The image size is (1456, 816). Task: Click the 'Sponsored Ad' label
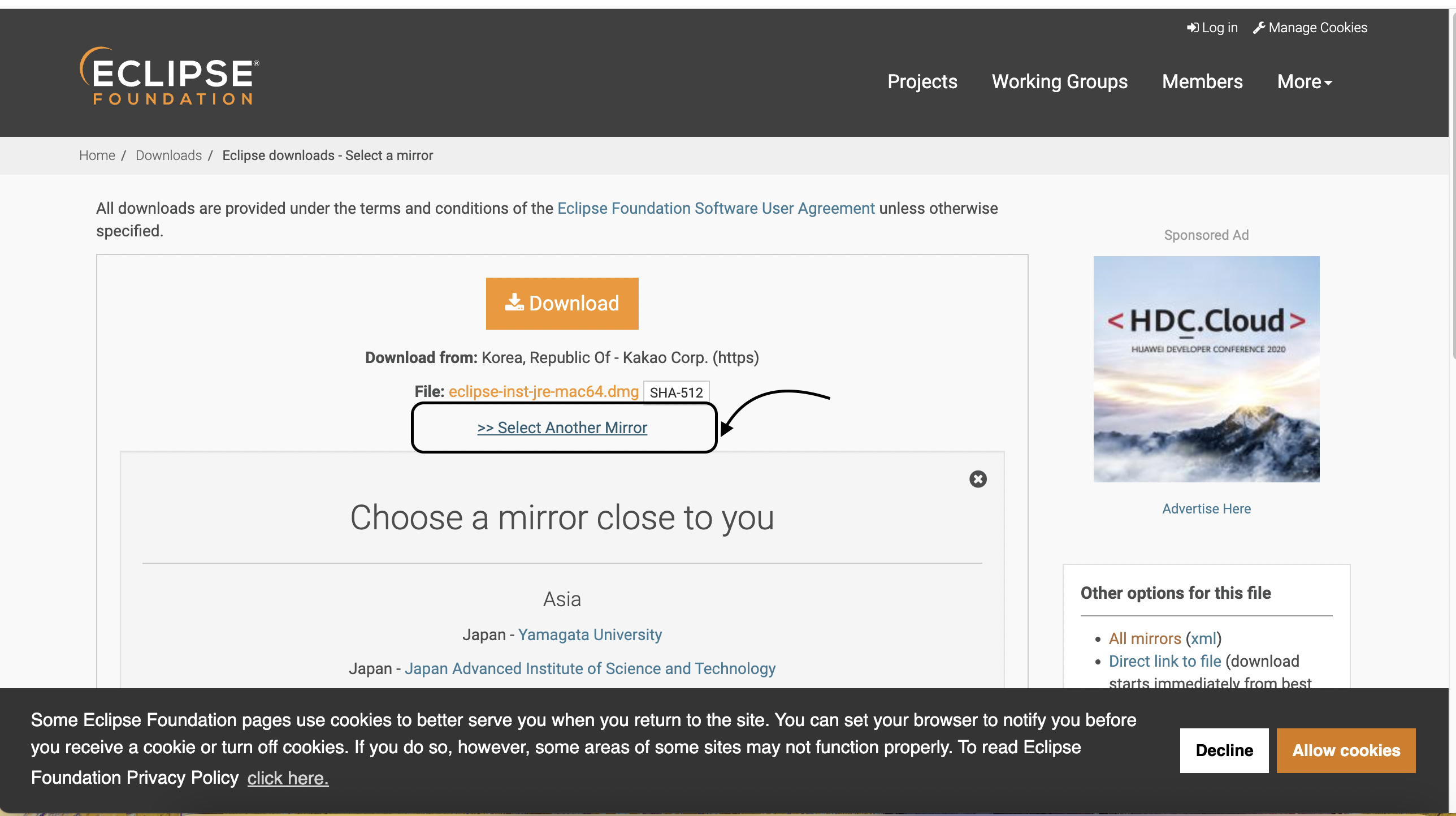click(x=1207, y=235)
